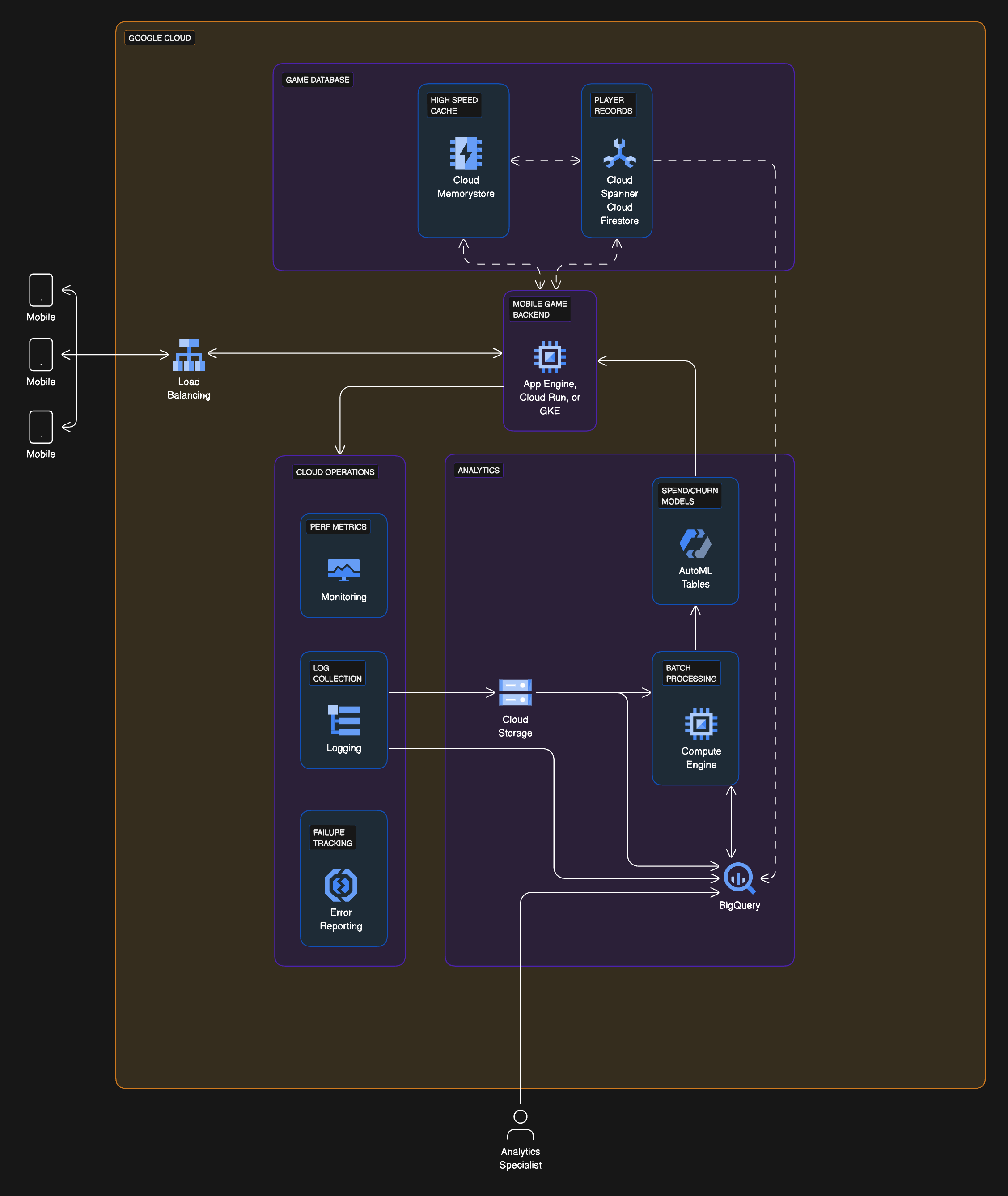Click the Compute Engine chip icon
Image resolution: width=1008 pixels, height=1196 pixels.
pos(701,725)
